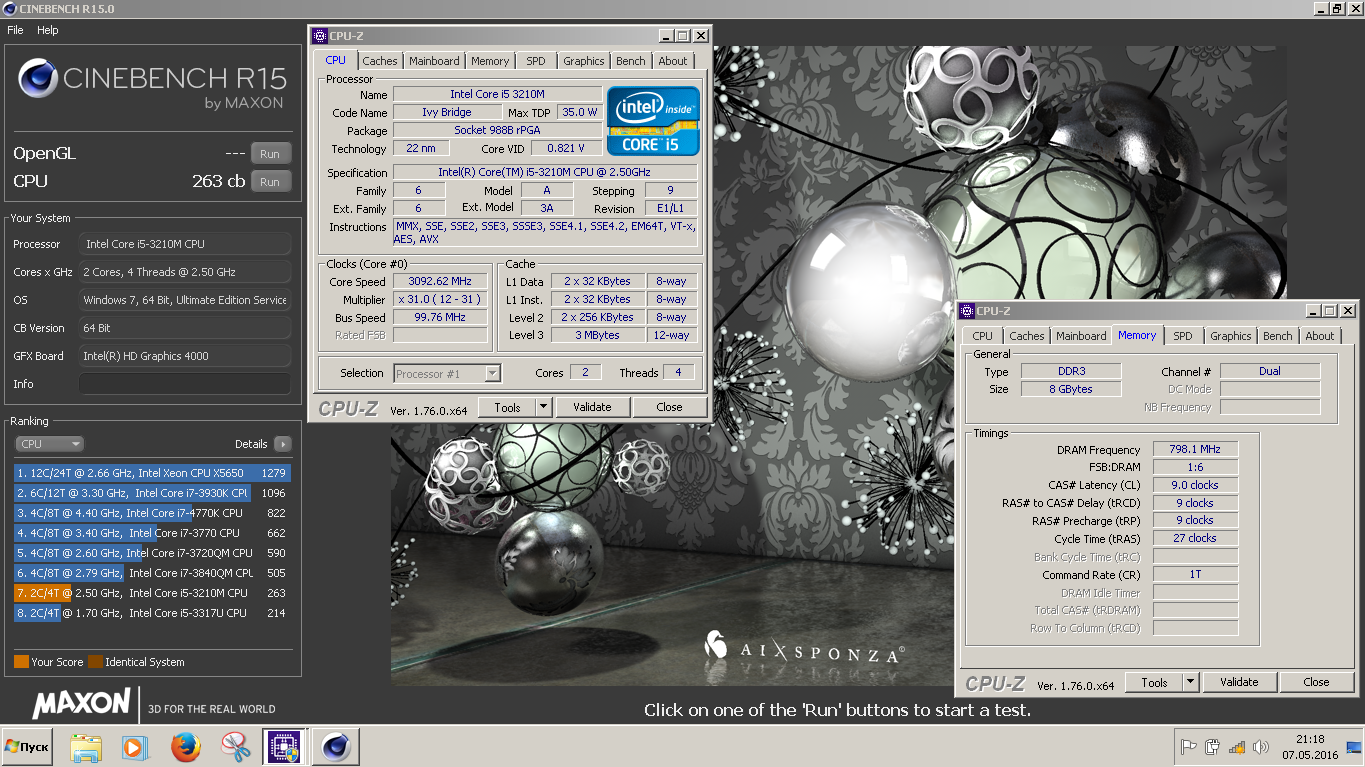Select ranking row Core i7-3930K
This screenshot has width=1365, height=767.
tap(151, 493)
